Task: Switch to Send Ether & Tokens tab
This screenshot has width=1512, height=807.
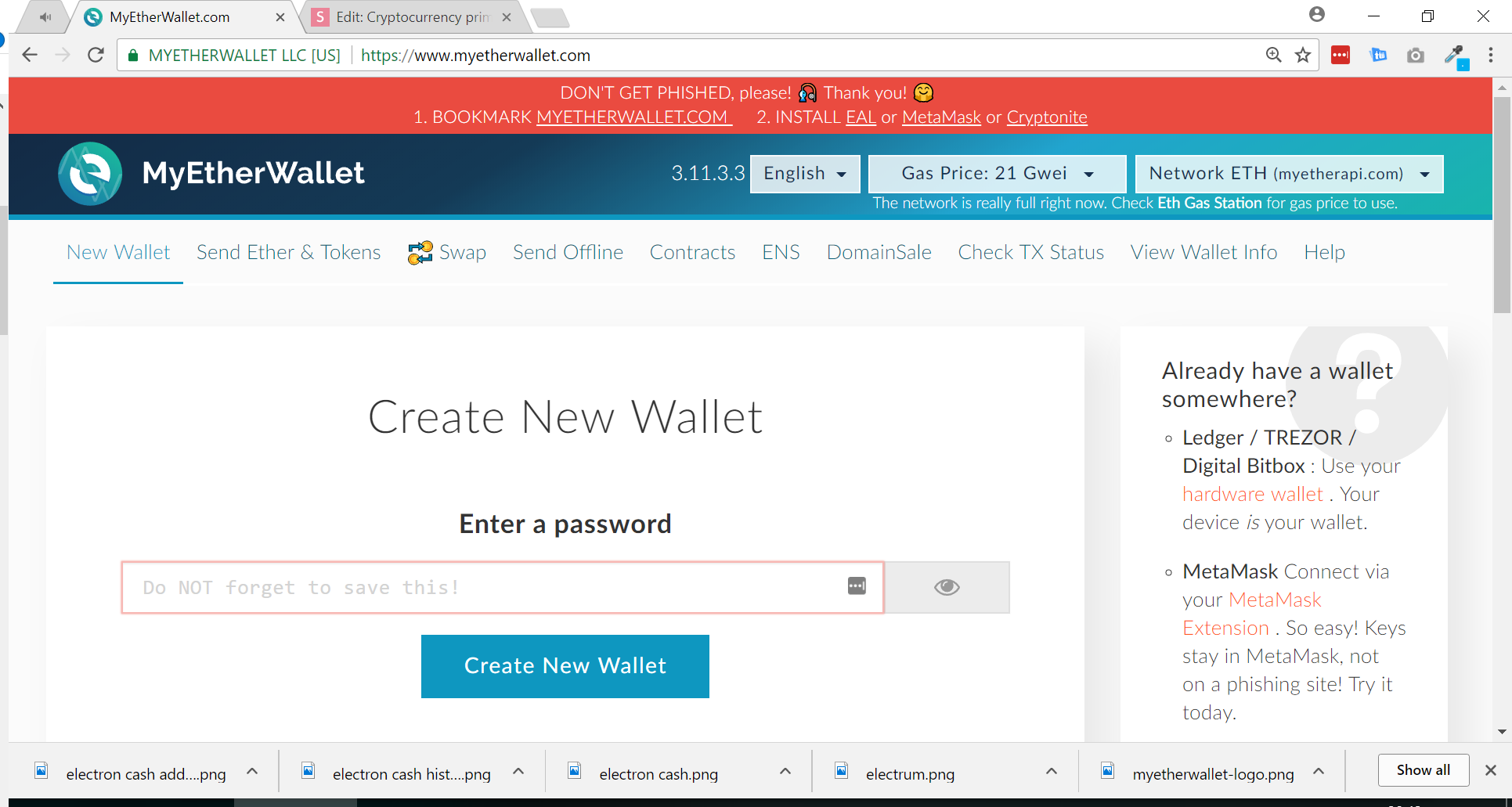Action: coord(288,253)
